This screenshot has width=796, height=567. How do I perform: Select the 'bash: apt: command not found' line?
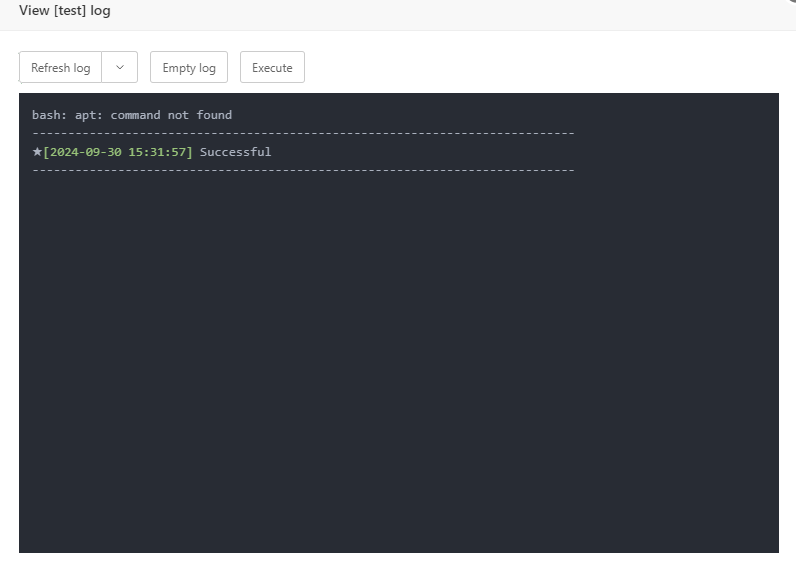(132, 115)
